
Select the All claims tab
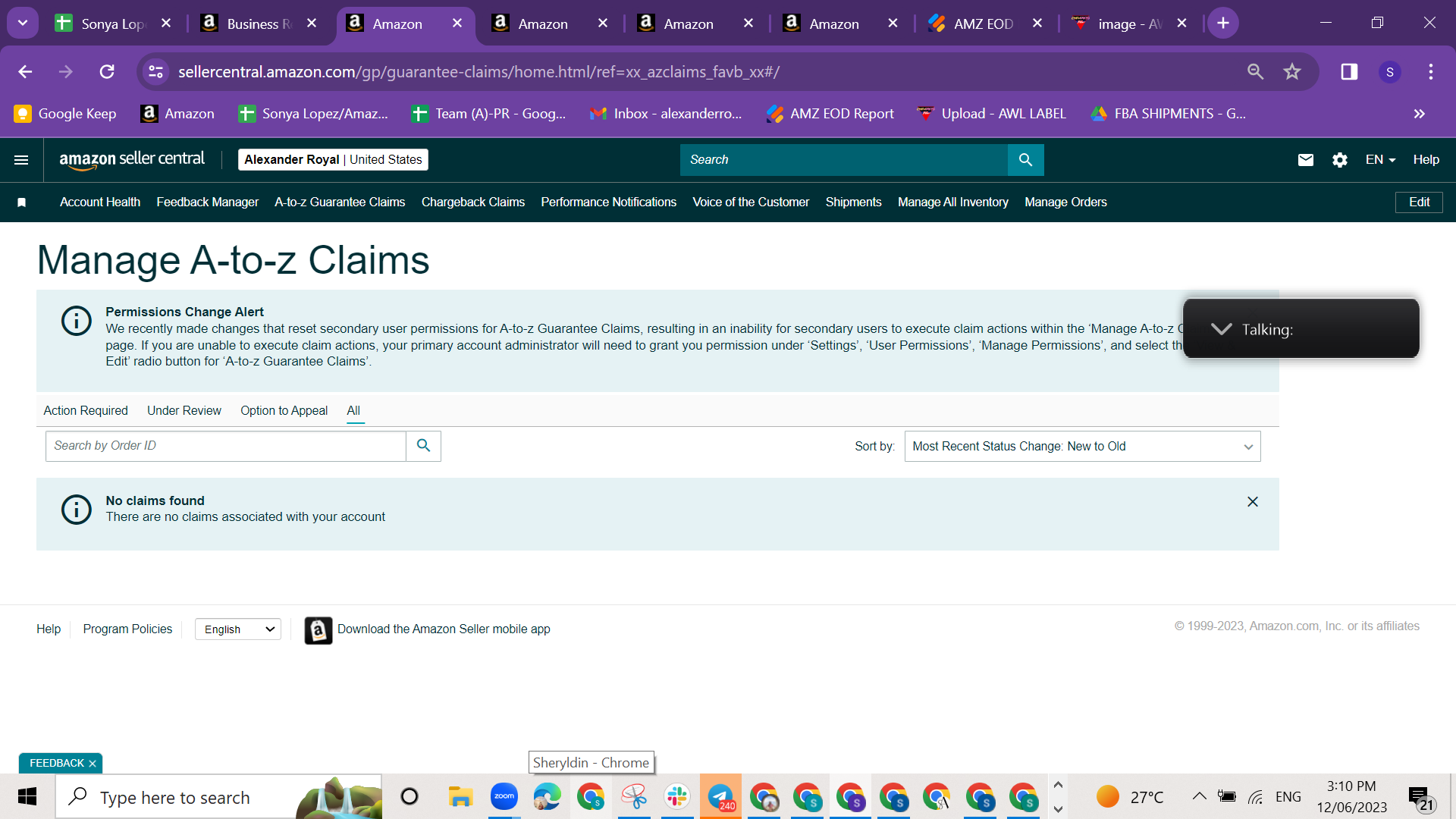tap(353, 411)
